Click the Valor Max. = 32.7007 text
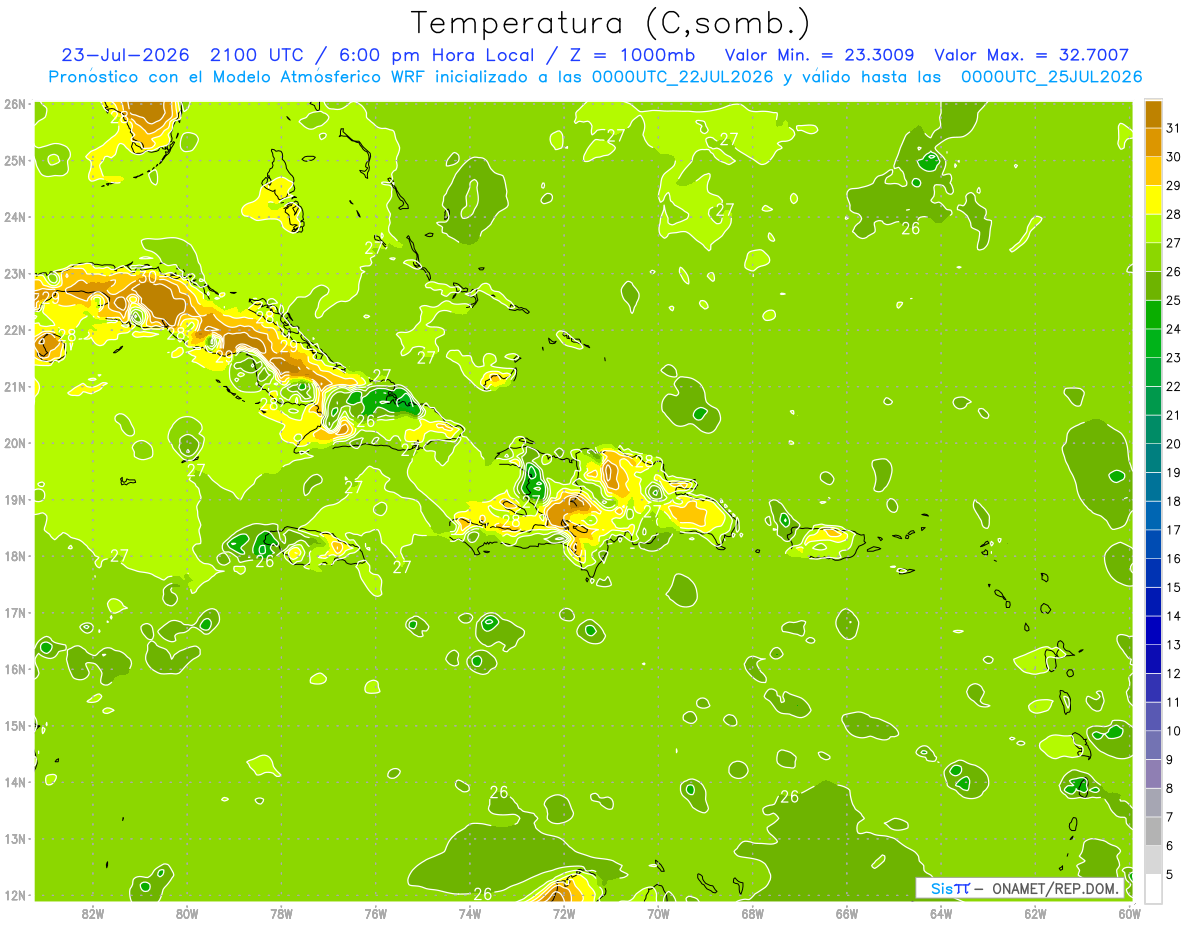 1032,55
